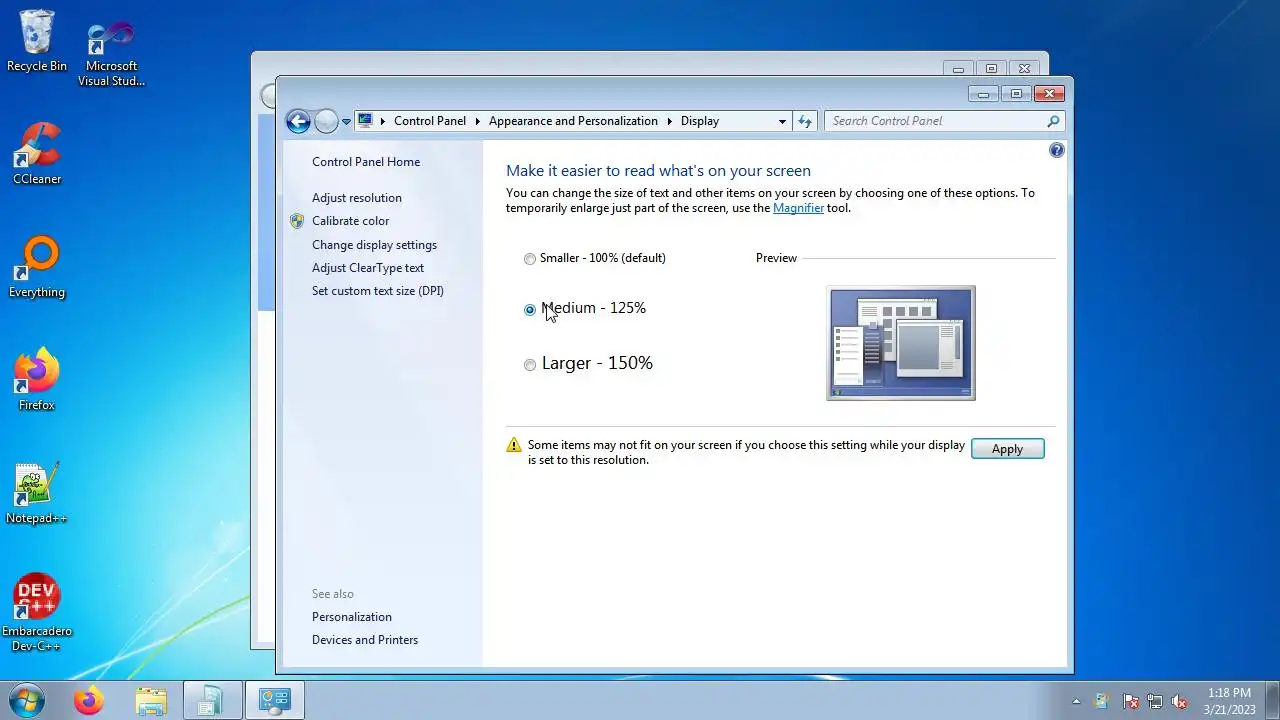Viewport: 1280px width, 720px height.
Task: Select Smaller - 100% (default) radio
Action: tap(530, 259)
